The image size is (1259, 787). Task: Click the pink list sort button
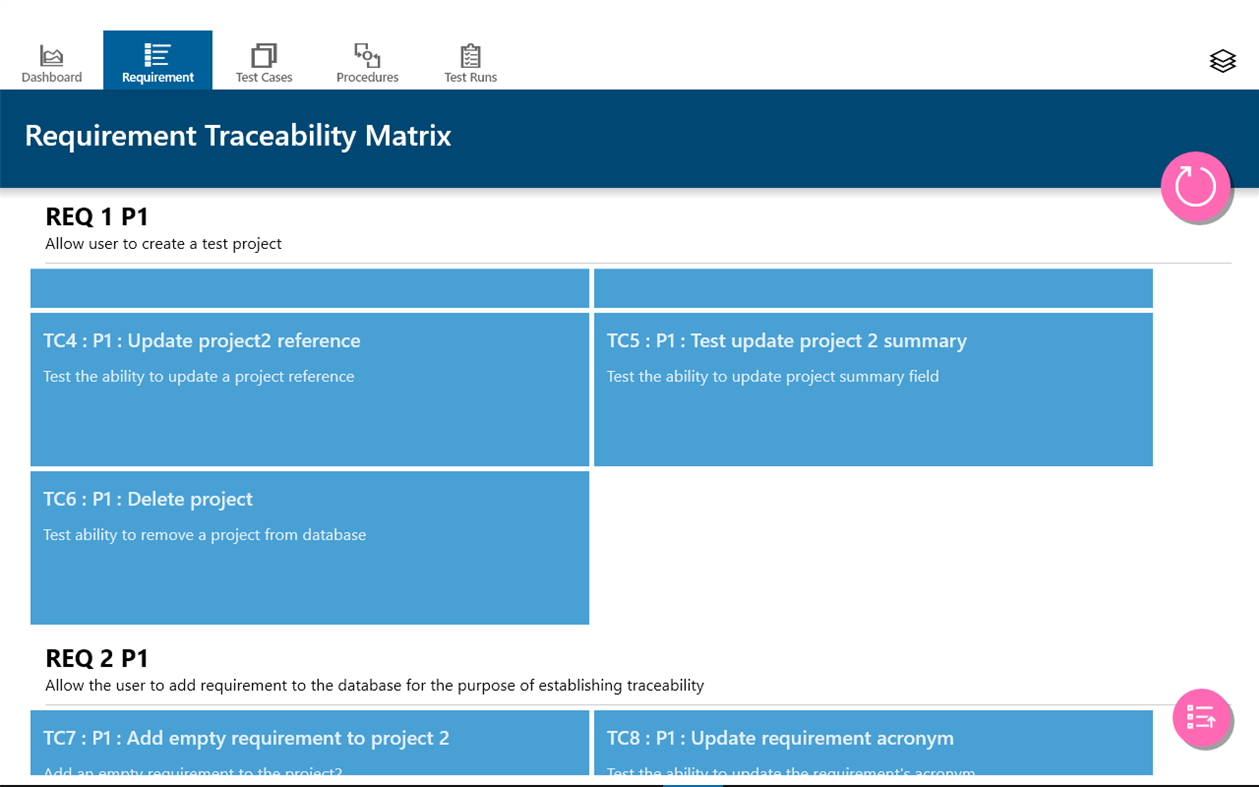(1200, 717)
